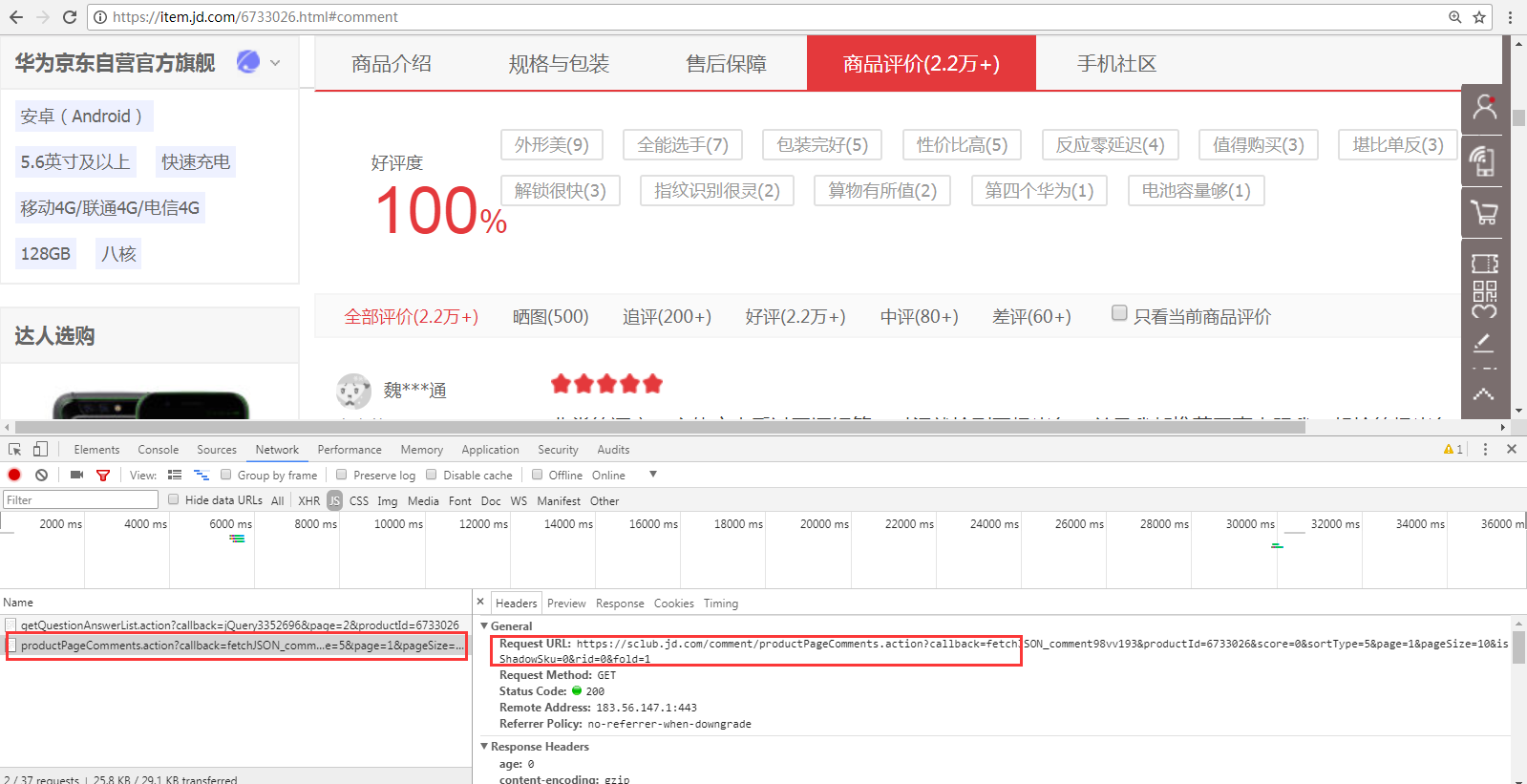Viewport: 1527px width, 784px height.
Task: Toggle the JS request type filter
Action: tap(335, 500)
